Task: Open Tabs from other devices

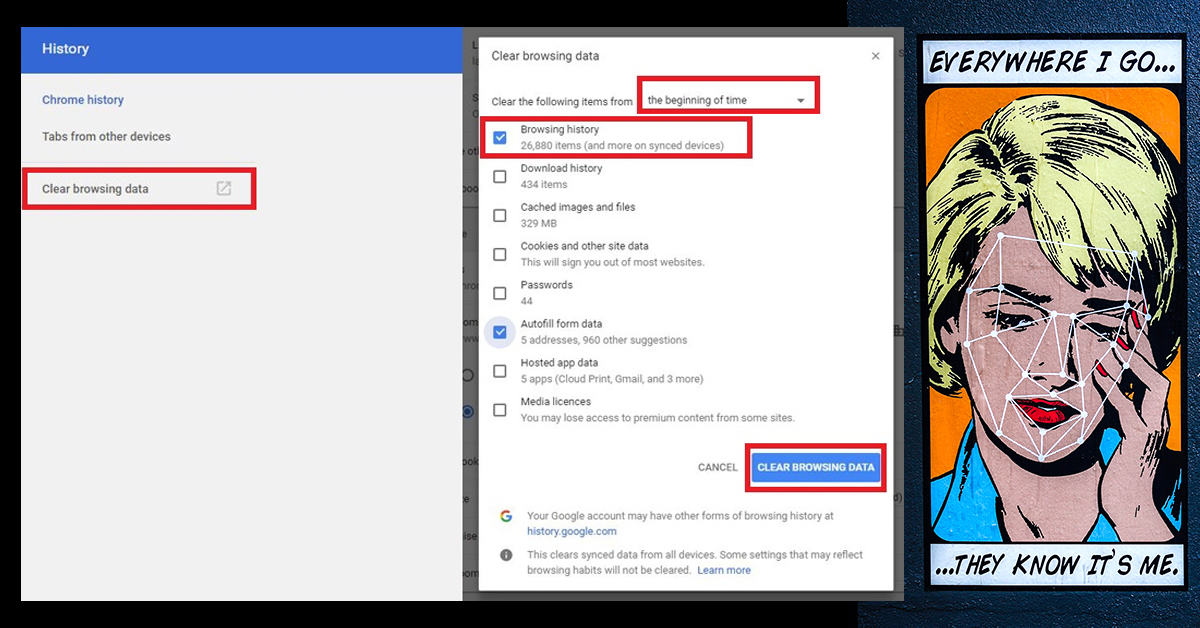Action: (106, 136)
